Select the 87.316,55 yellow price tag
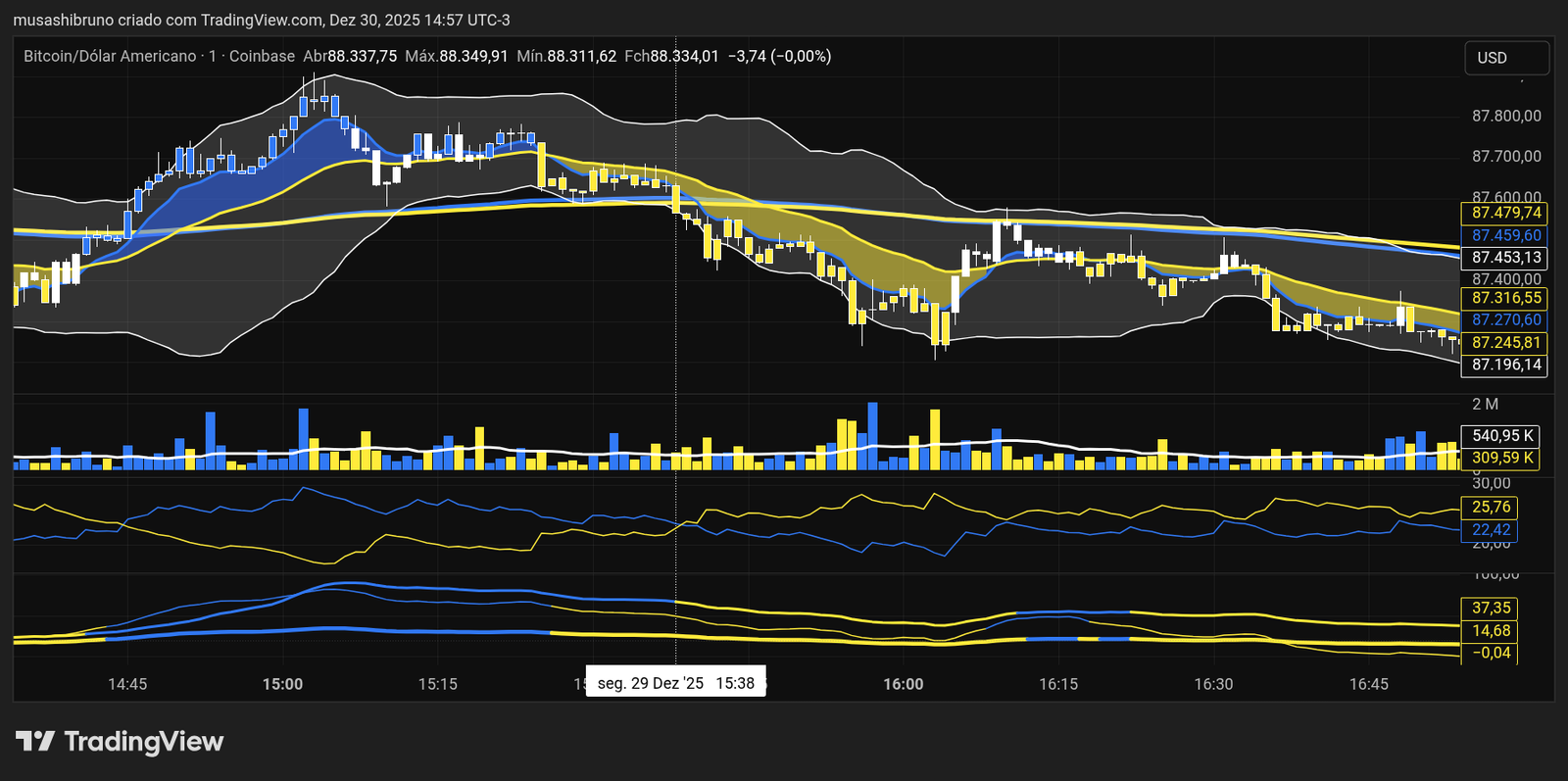This screenshot has width=1568, height=781. [x=1505, y=298]
